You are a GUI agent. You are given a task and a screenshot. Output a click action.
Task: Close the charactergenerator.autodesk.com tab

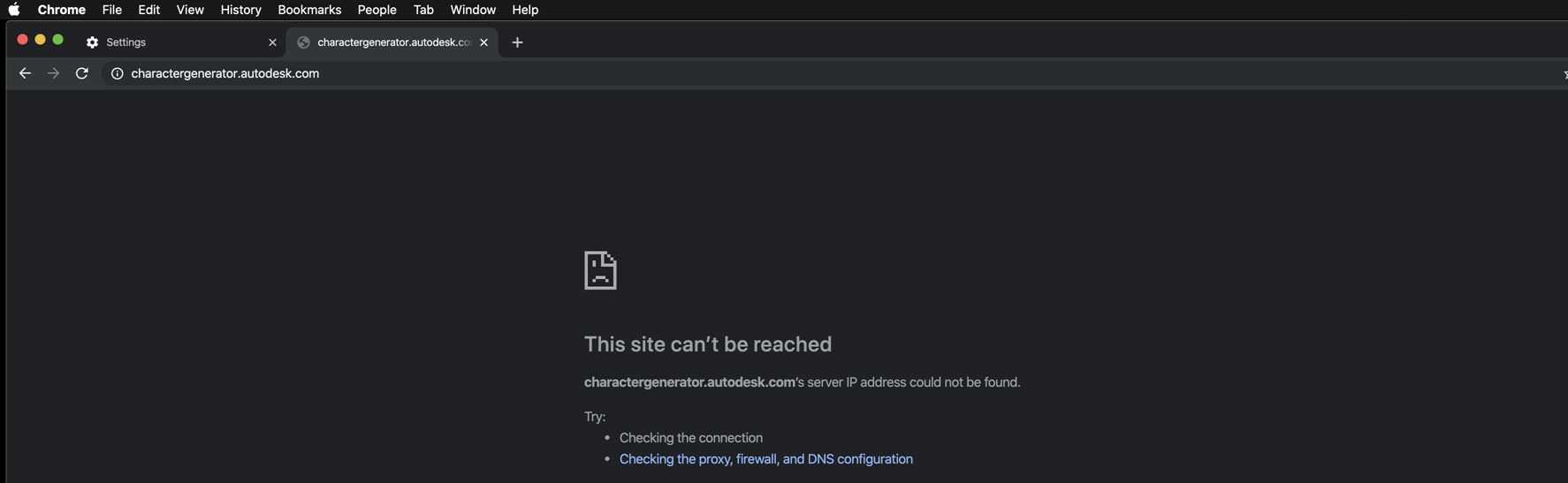(483, 42)
